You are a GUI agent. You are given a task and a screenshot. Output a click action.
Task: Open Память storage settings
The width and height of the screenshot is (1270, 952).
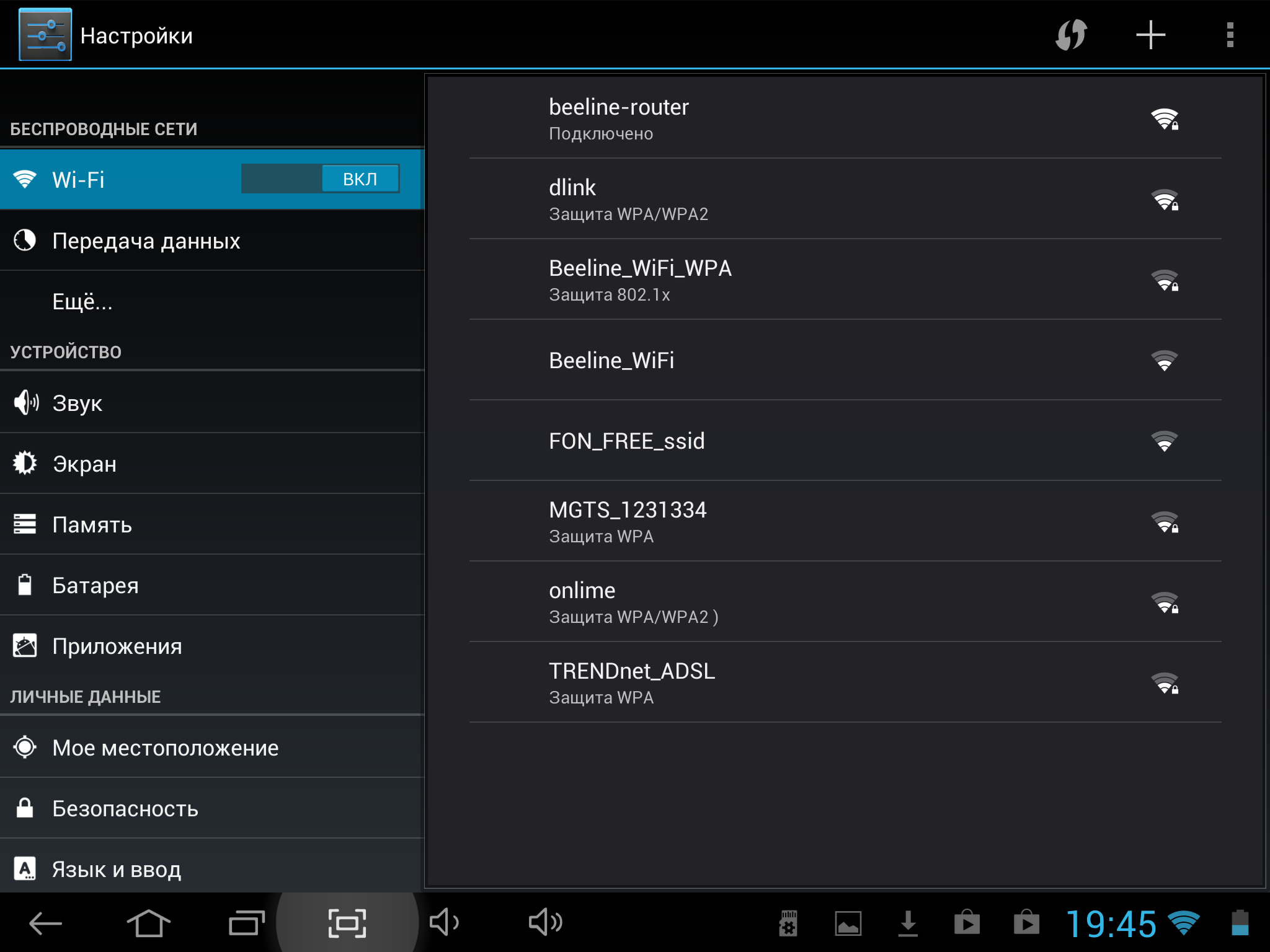[212, 524]
